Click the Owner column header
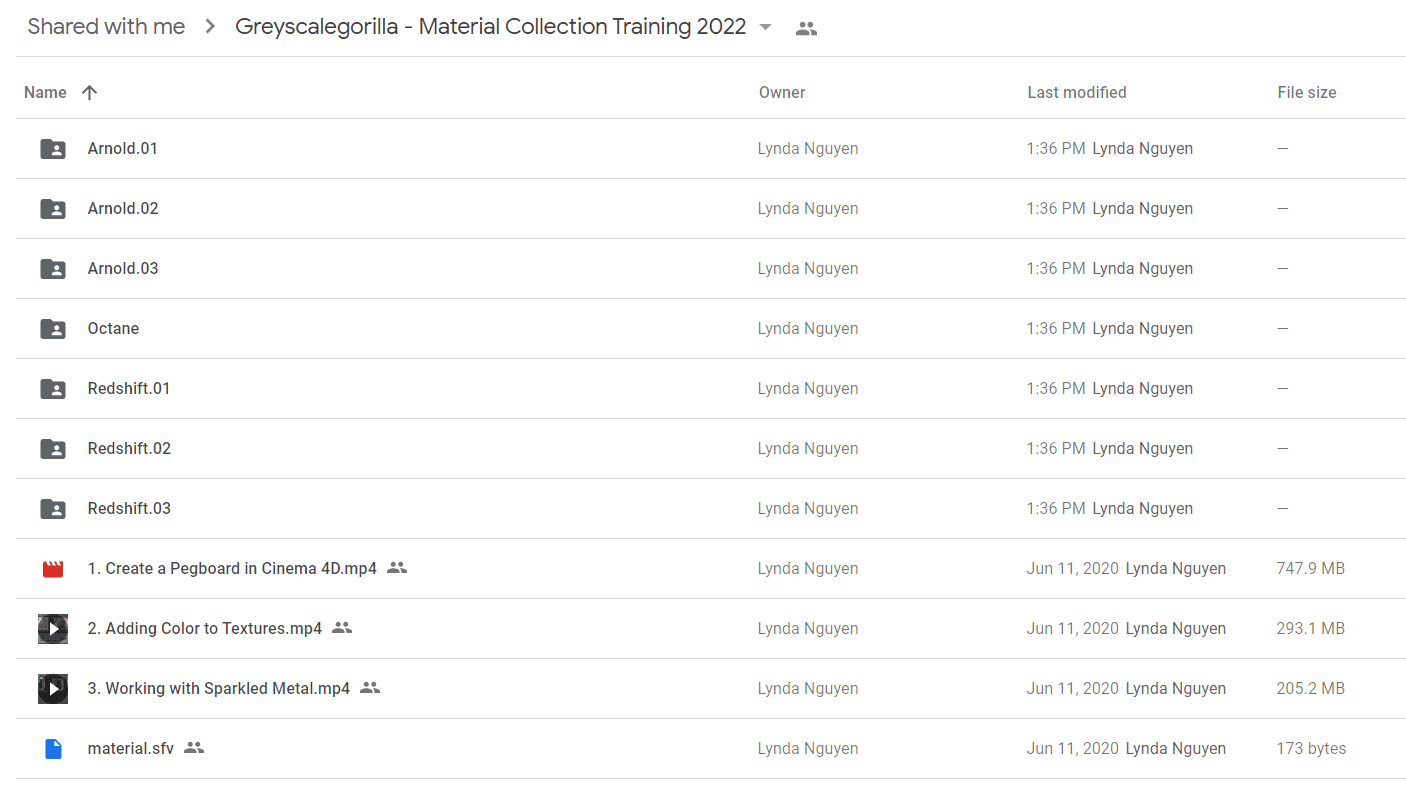This screenshot has width=1406, height=785. [x=782, y=92]
